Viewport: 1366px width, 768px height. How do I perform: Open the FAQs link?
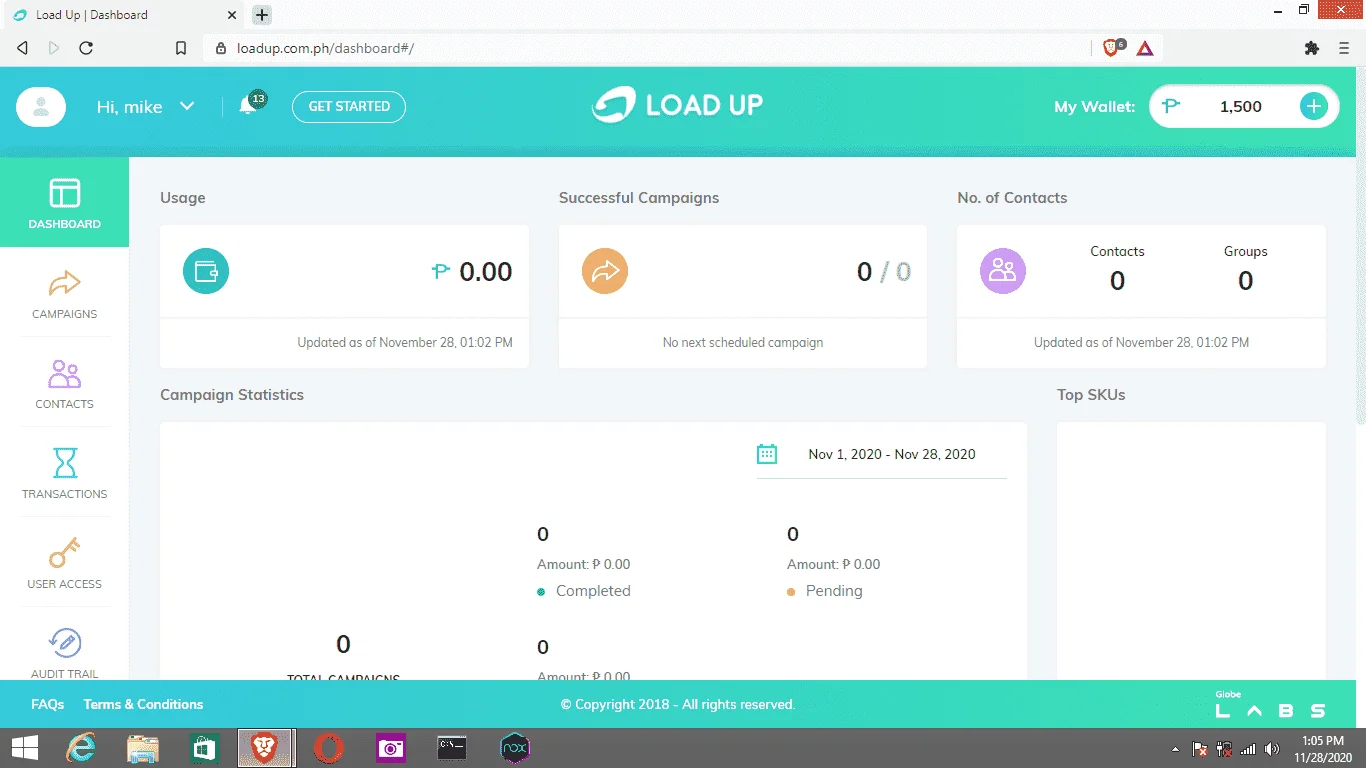(x=48, y=704)
